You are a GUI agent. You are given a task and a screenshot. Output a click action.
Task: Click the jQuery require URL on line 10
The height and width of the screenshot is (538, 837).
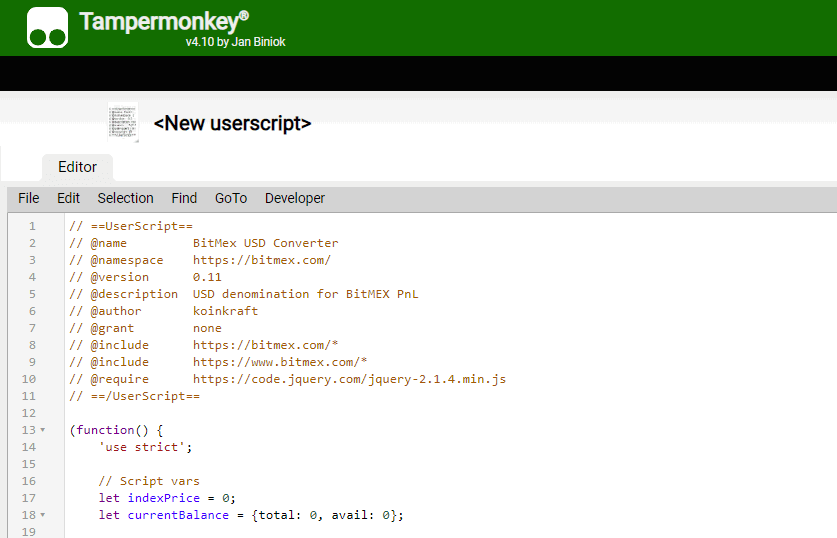(349, 379)
